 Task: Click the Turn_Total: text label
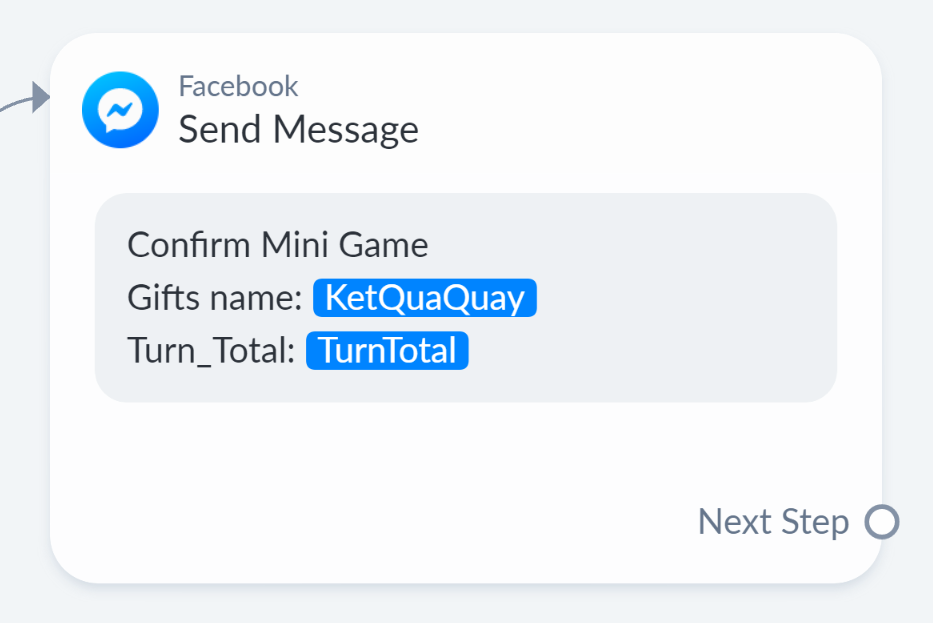point(210,351)
